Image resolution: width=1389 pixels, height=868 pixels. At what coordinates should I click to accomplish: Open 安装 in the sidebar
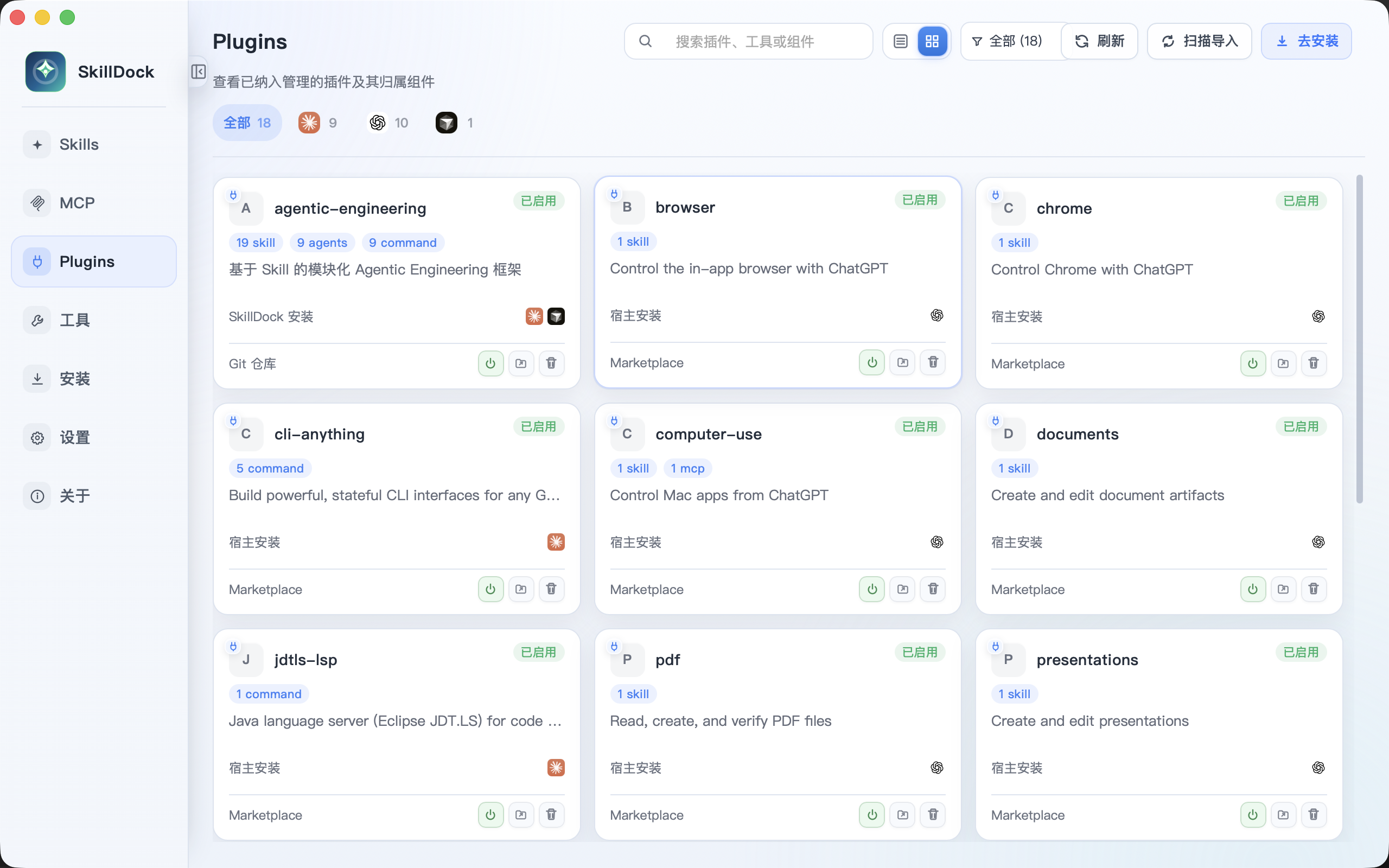coord(93,379)
